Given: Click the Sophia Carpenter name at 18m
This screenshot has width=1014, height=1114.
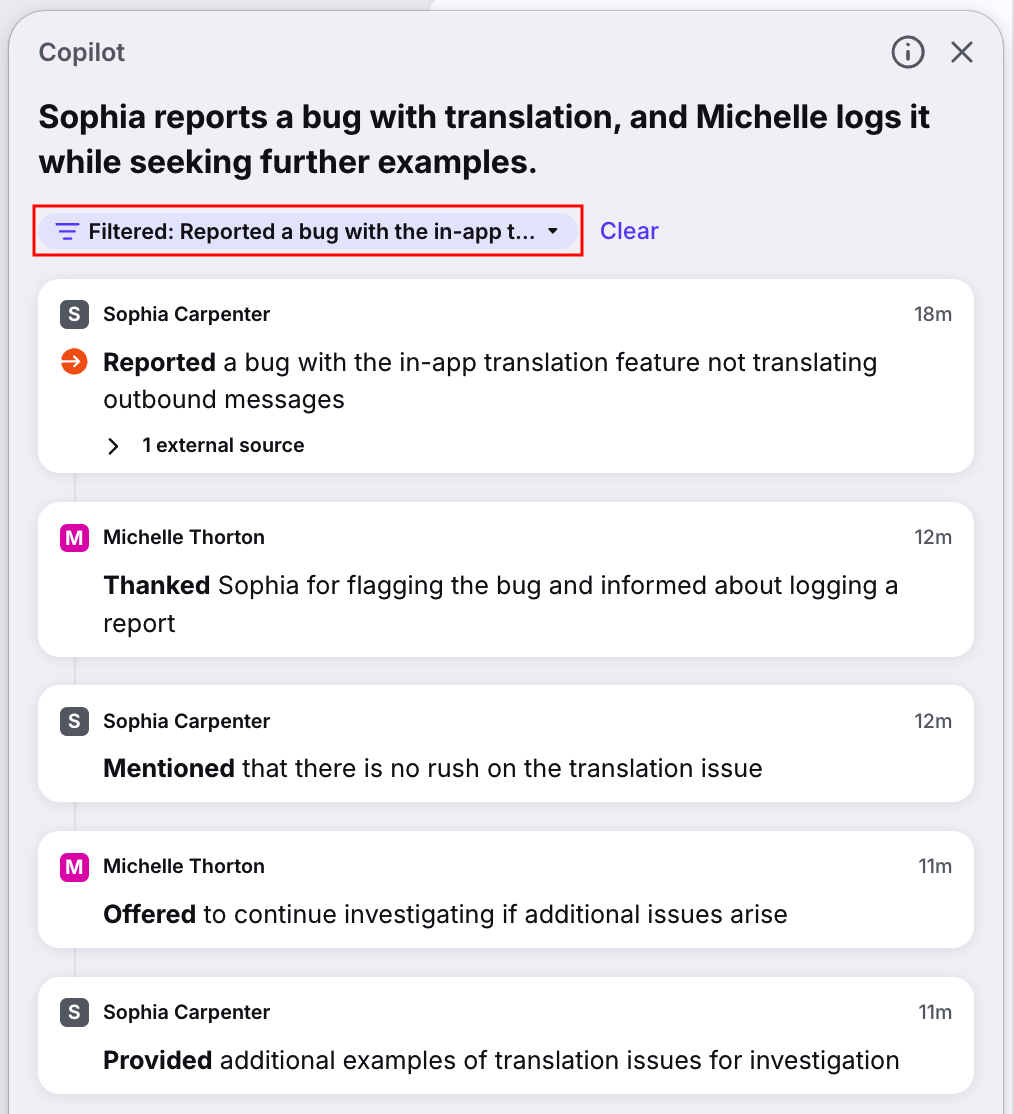Looking at the screenshot, I should [187, 314].
